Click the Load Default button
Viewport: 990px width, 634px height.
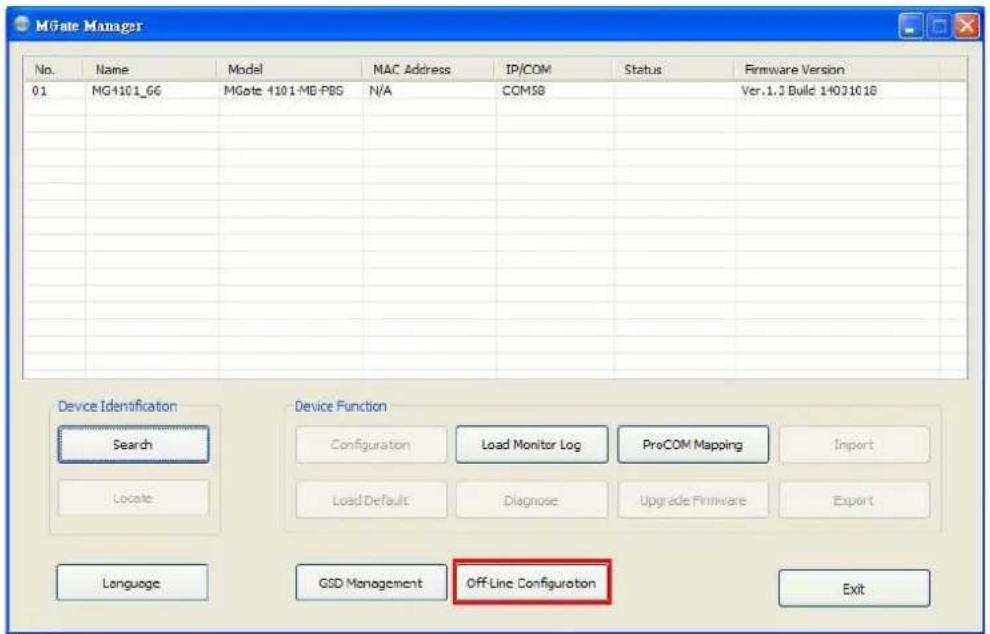(371, 500)
